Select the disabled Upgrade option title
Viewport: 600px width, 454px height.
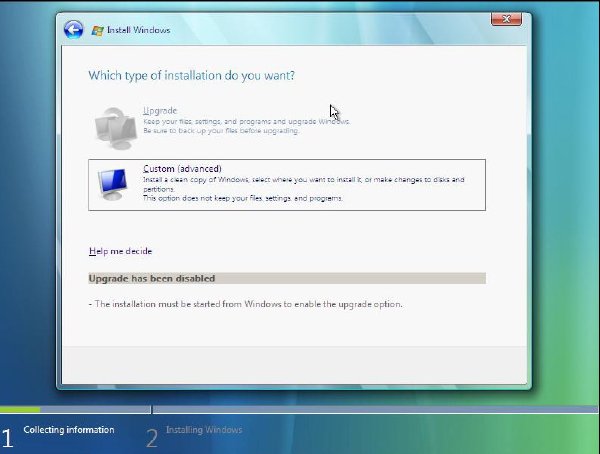point(160,111)
